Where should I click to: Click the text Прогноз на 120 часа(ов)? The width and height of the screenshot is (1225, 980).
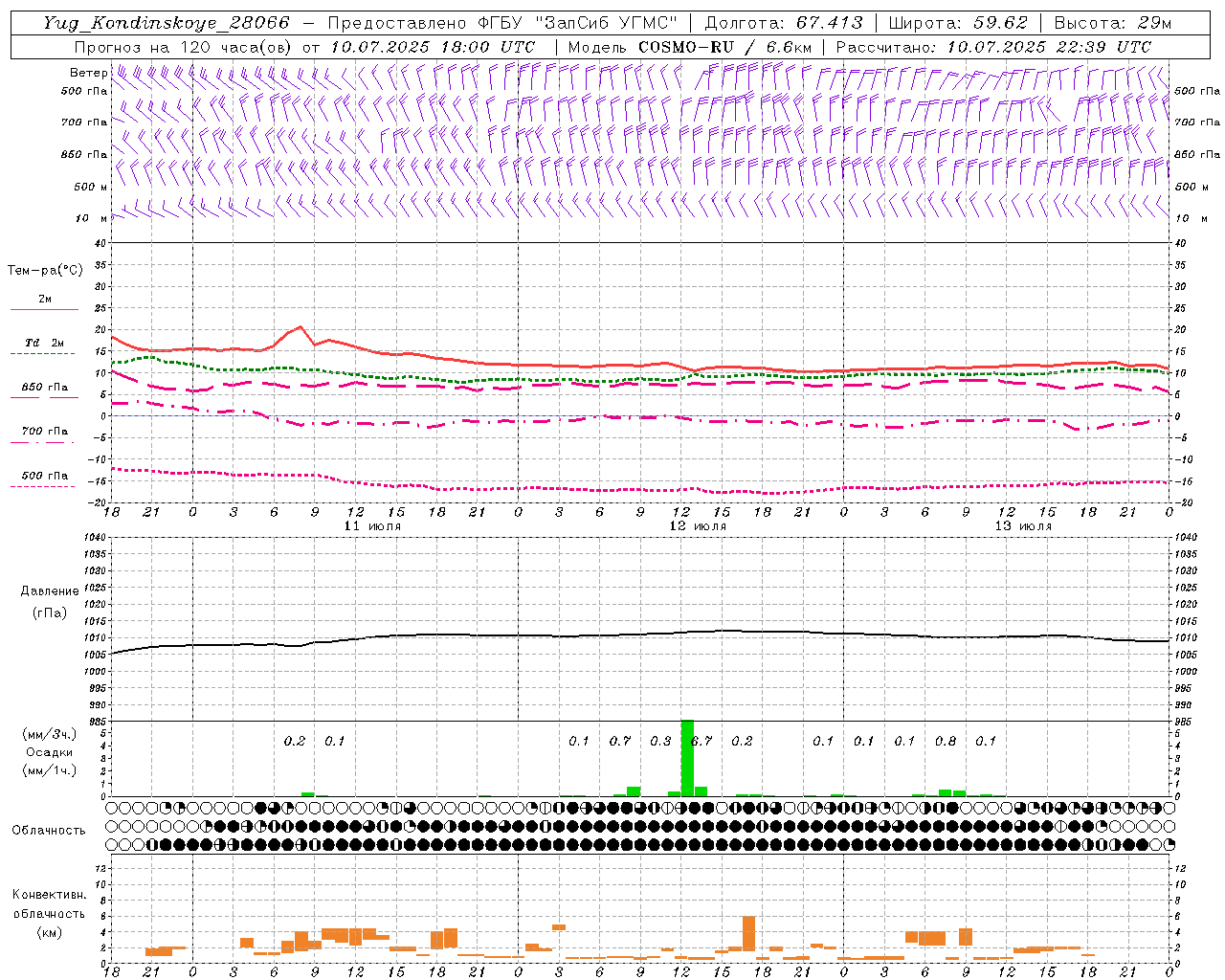[183, 47]
